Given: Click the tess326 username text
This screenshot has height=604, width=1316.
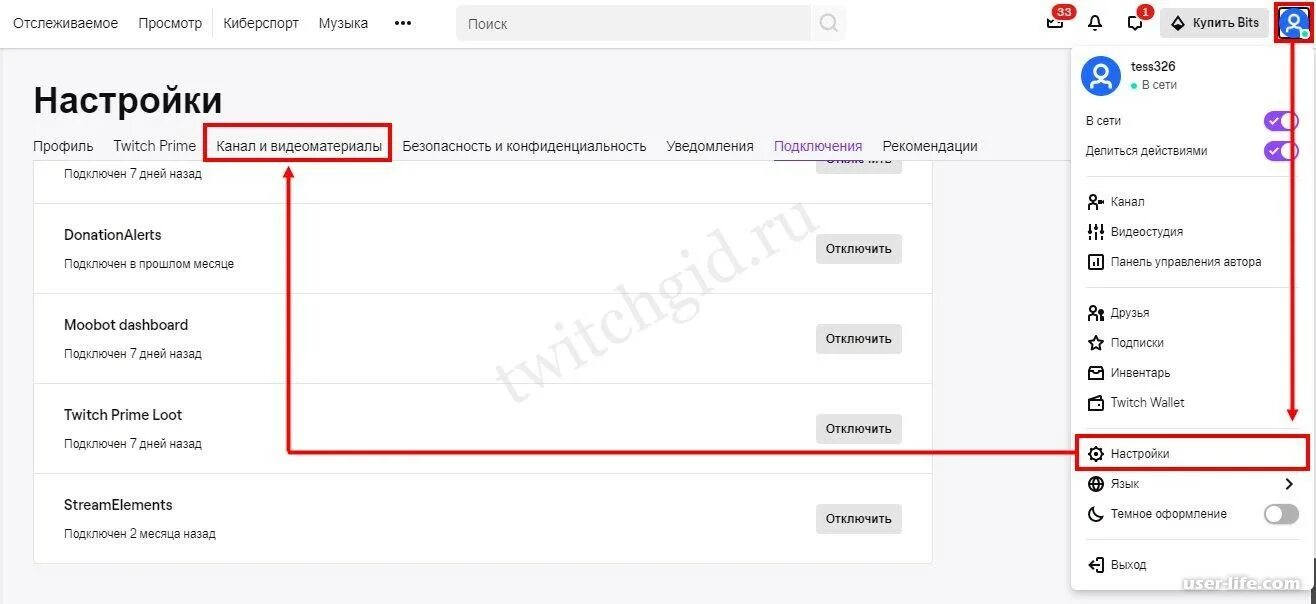Looking at the screenshot, I should pos(1153,67).
